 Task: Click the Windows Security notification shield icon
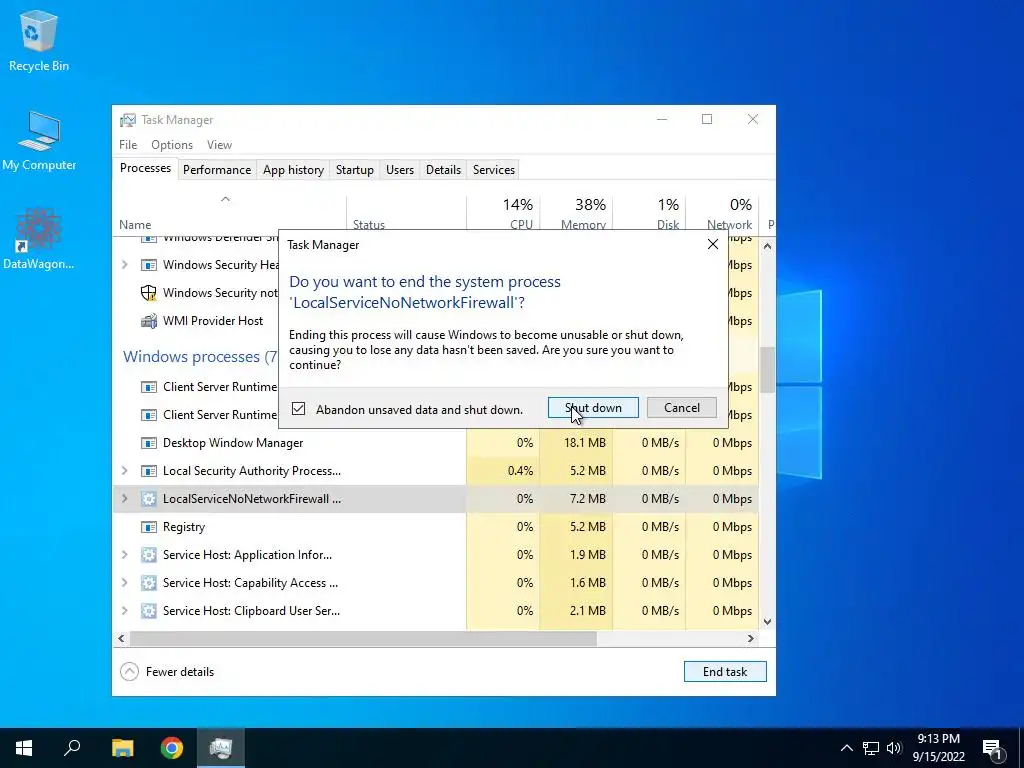point(149,293)
